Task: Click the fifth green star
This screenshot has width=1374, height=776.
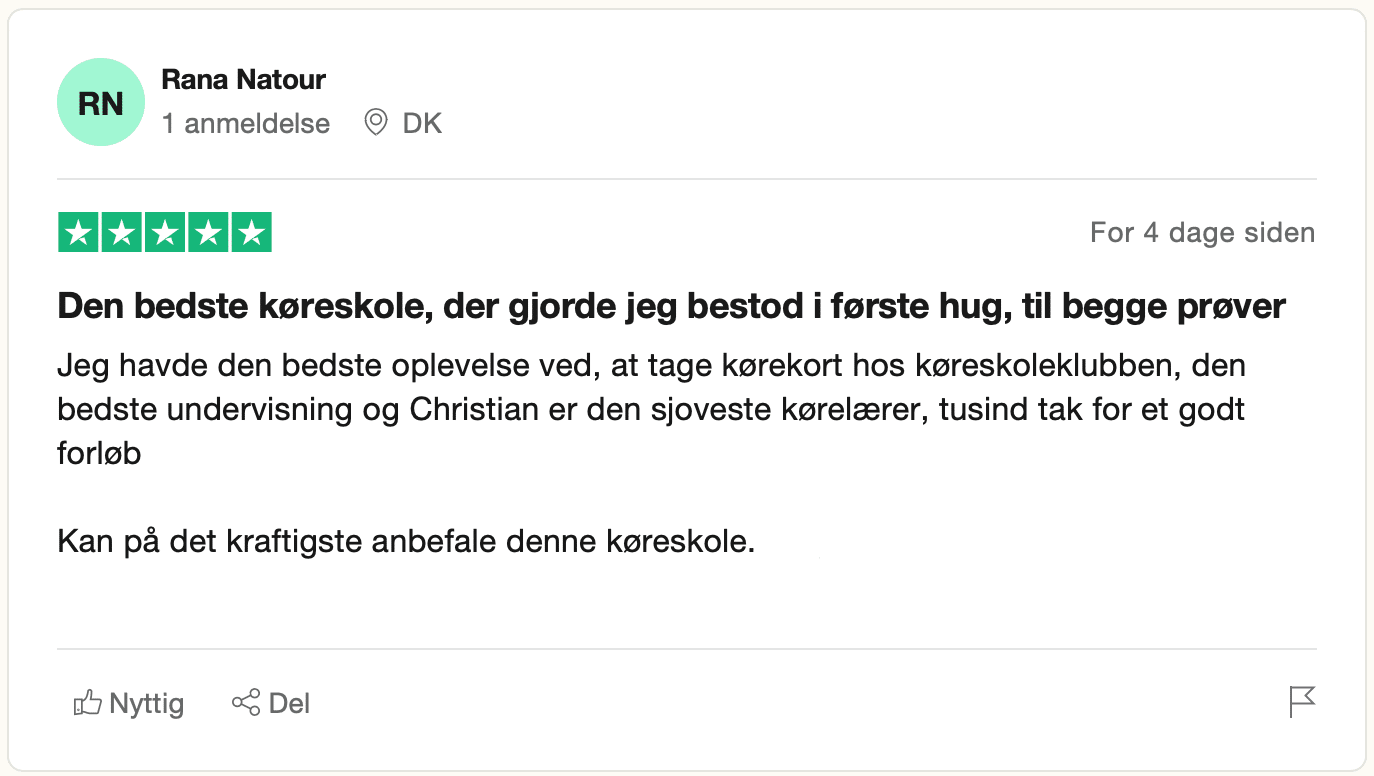Action: 251,233
